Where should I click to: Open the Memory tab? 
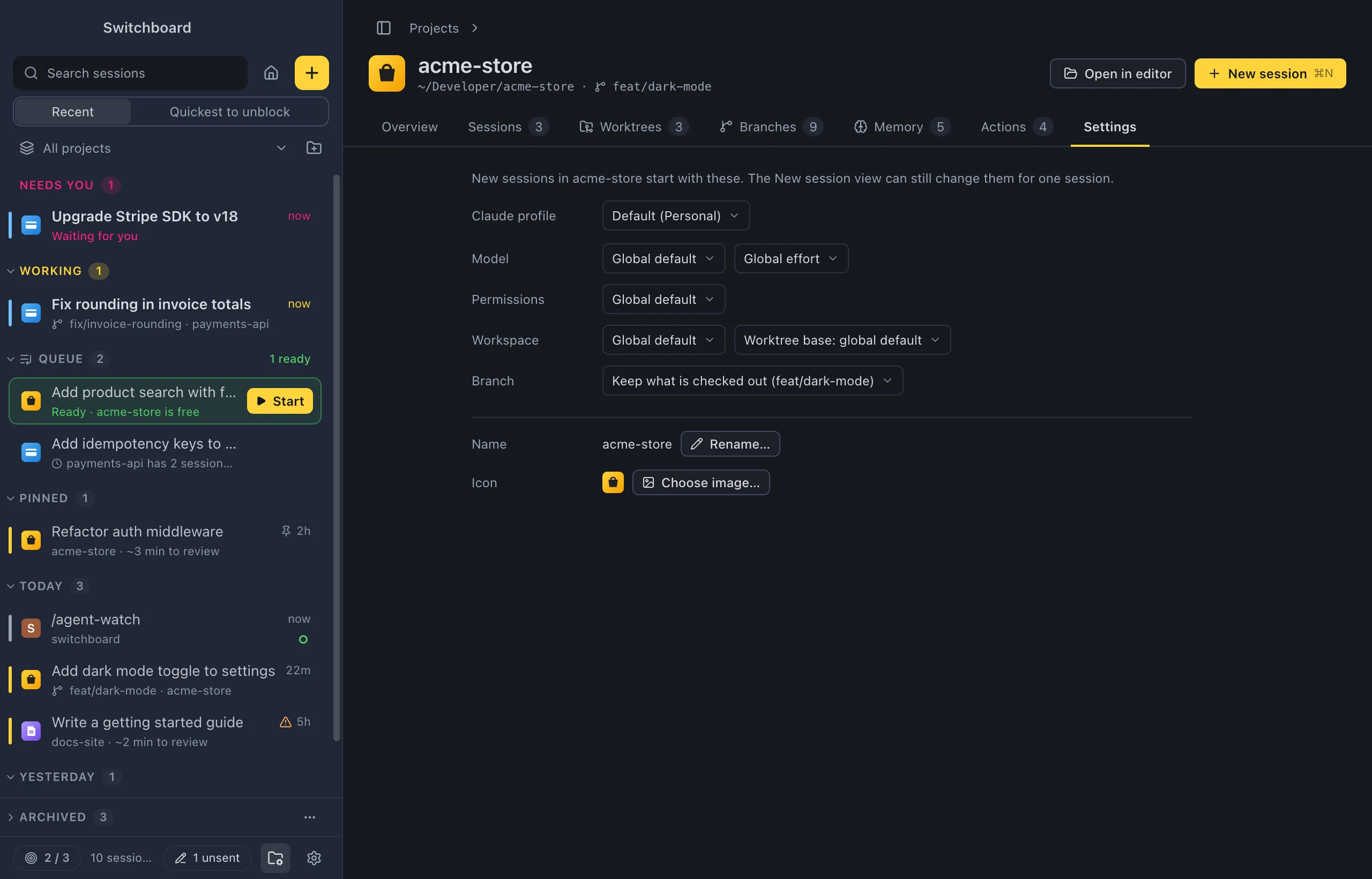(x=902, y=126)
